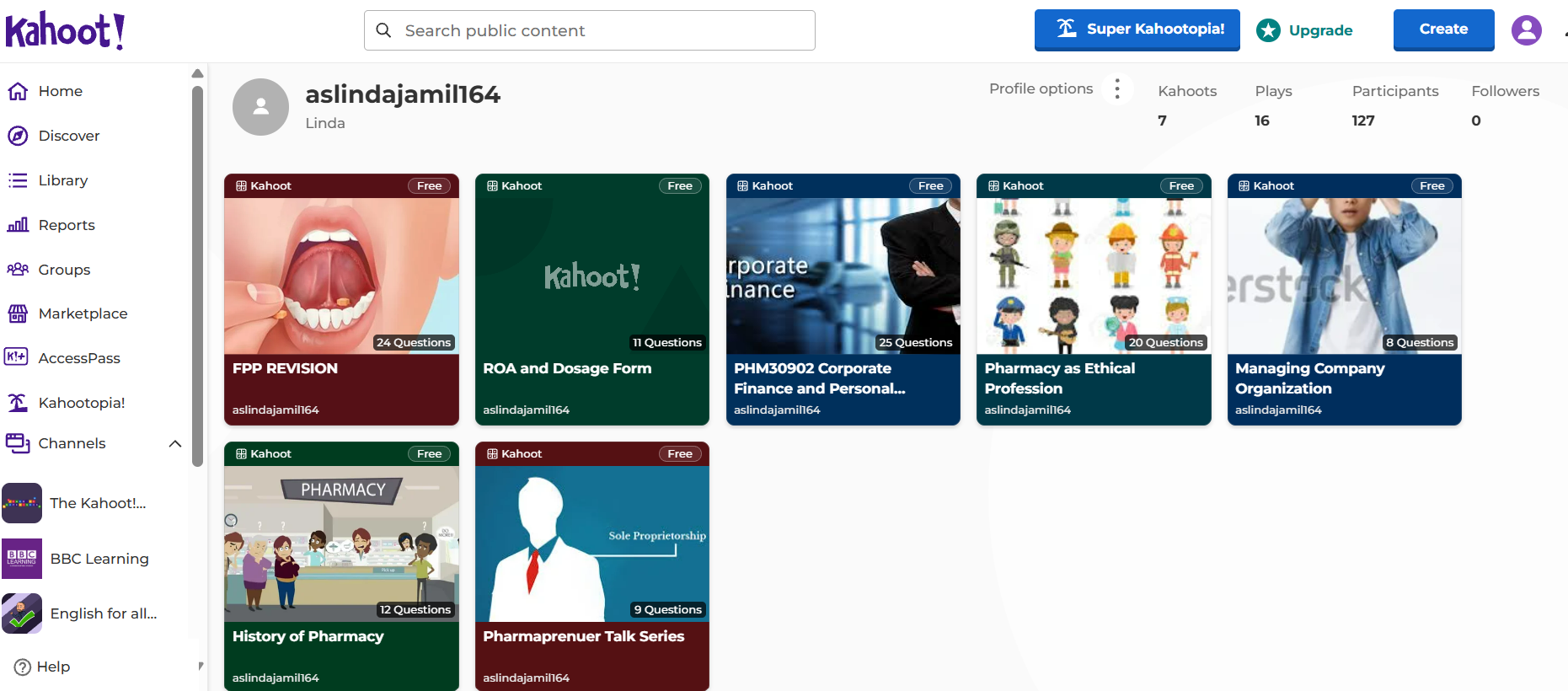Click the Free tag on FPP REVISION
1568x691 pixels.
click(429, 186)
